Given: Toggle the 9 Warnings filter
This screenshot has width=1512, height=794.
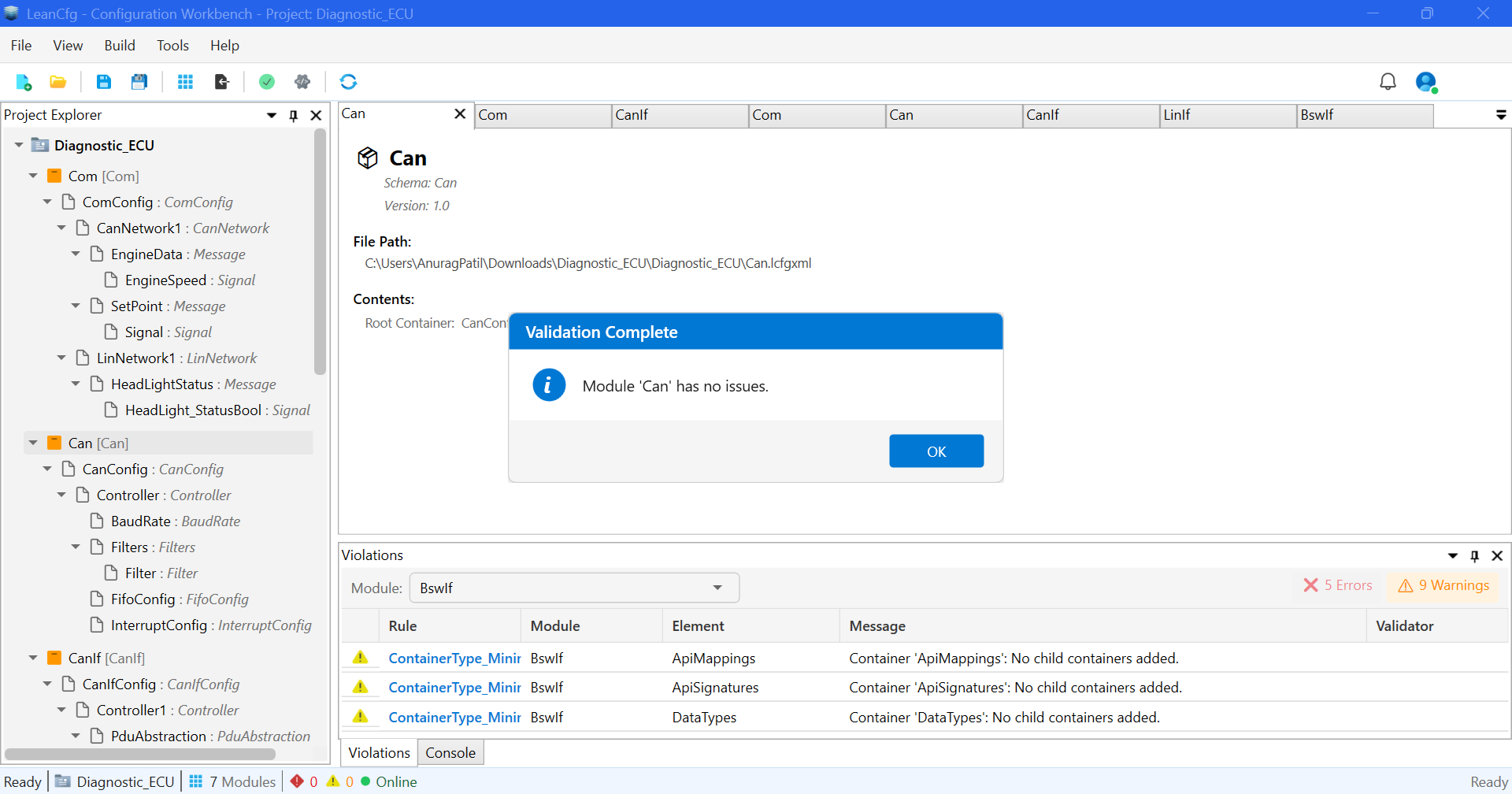Looking at the screenshot, I should (x=1443, y=585).
